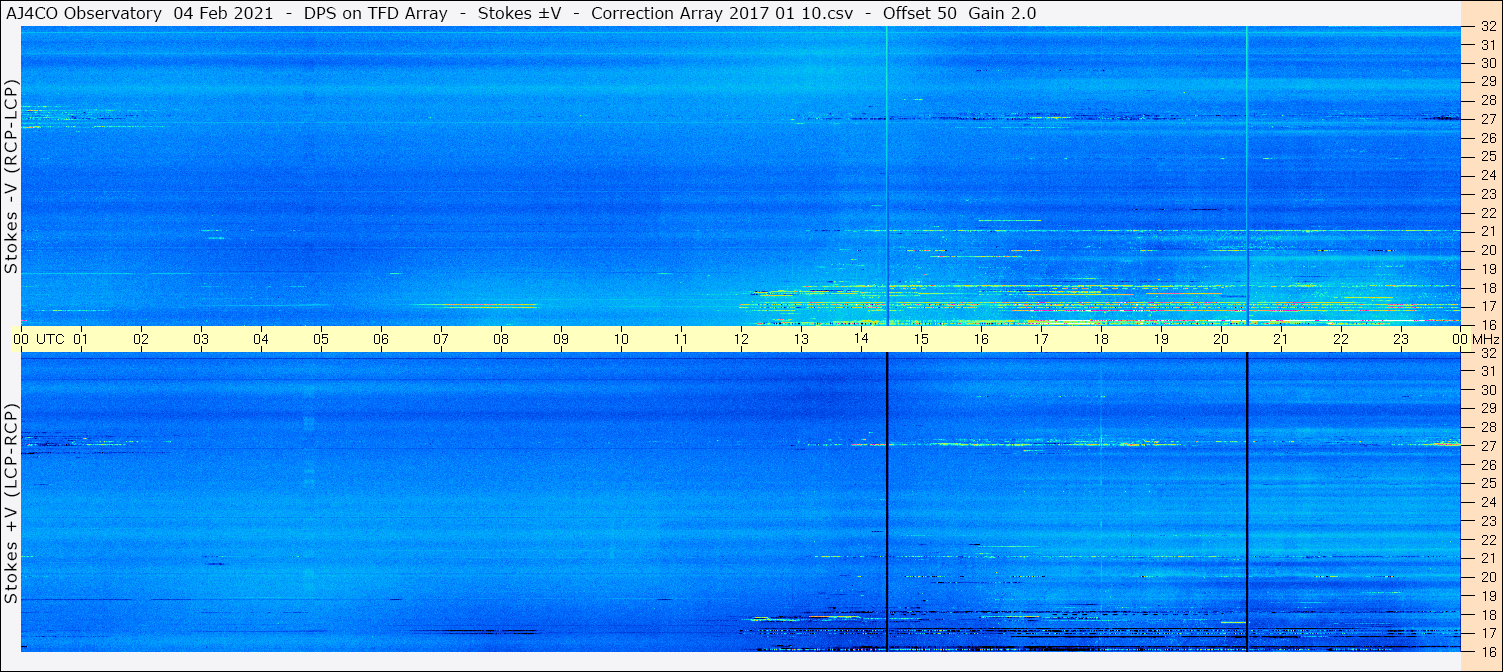Click the "Gain 2.0" value in header
Screen dimensions: 1503x672
(x=1002, y=13)
